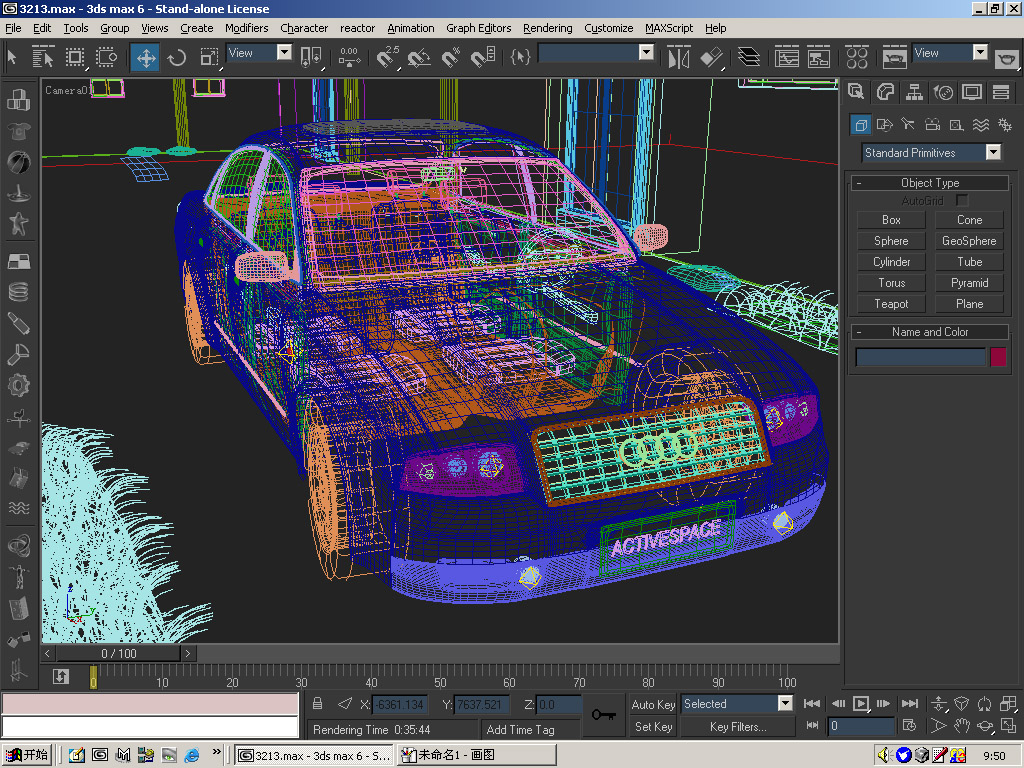The width and height of the screenshot is (1024, 768).
Task: Open the Material Editor
Action: (x=857, y=57)
